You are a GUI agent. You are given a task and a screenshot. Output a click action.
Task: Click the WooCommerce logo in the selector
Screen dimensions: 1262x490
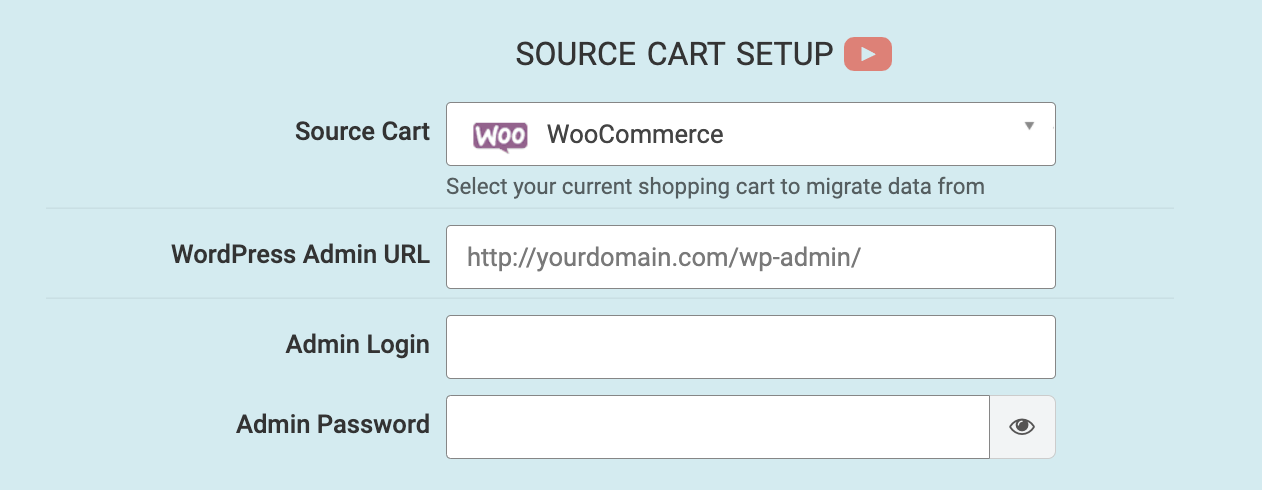(x=500, y=135)
